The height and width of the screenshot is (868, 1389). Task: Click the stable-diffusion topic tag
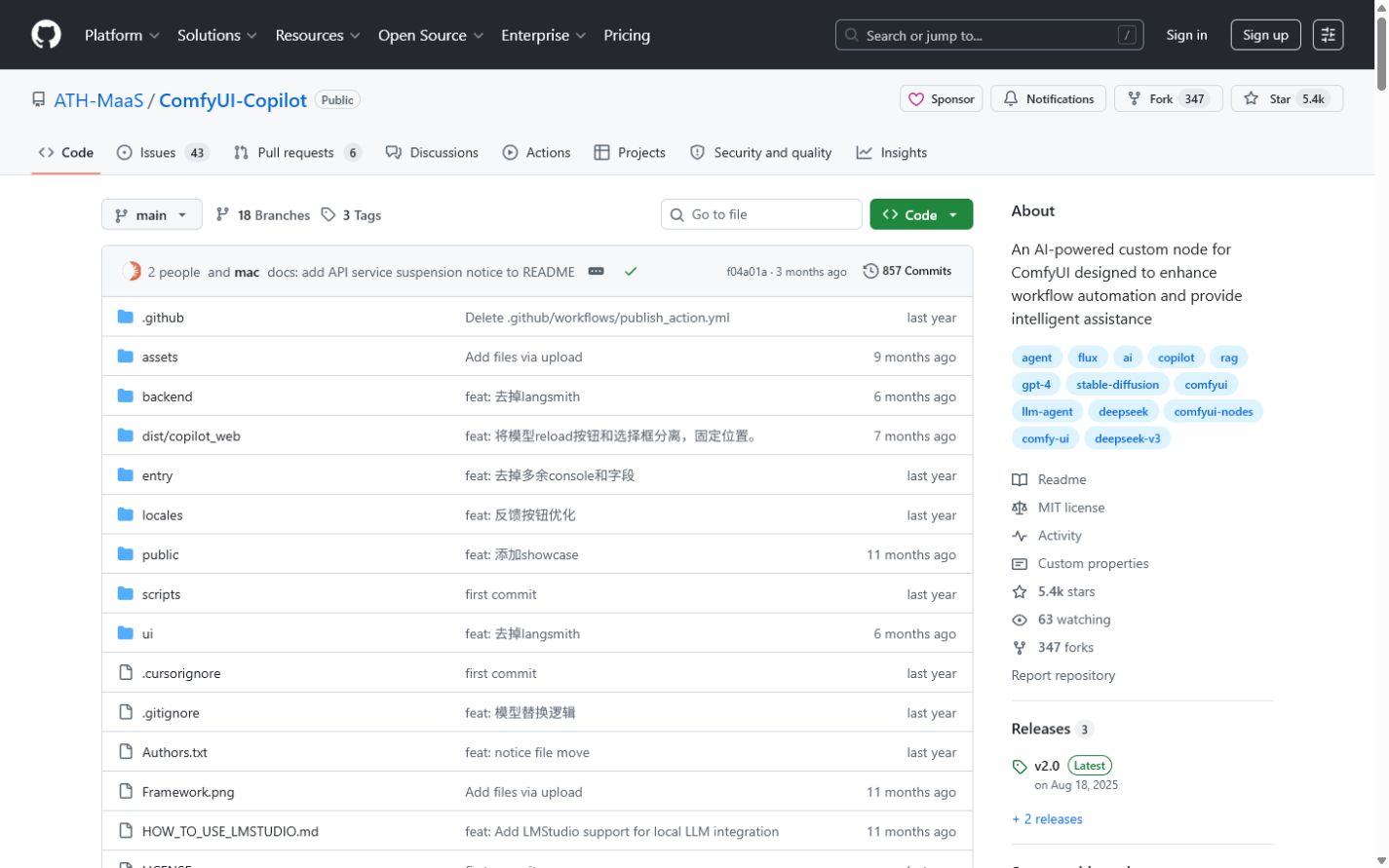point(1117,384)
